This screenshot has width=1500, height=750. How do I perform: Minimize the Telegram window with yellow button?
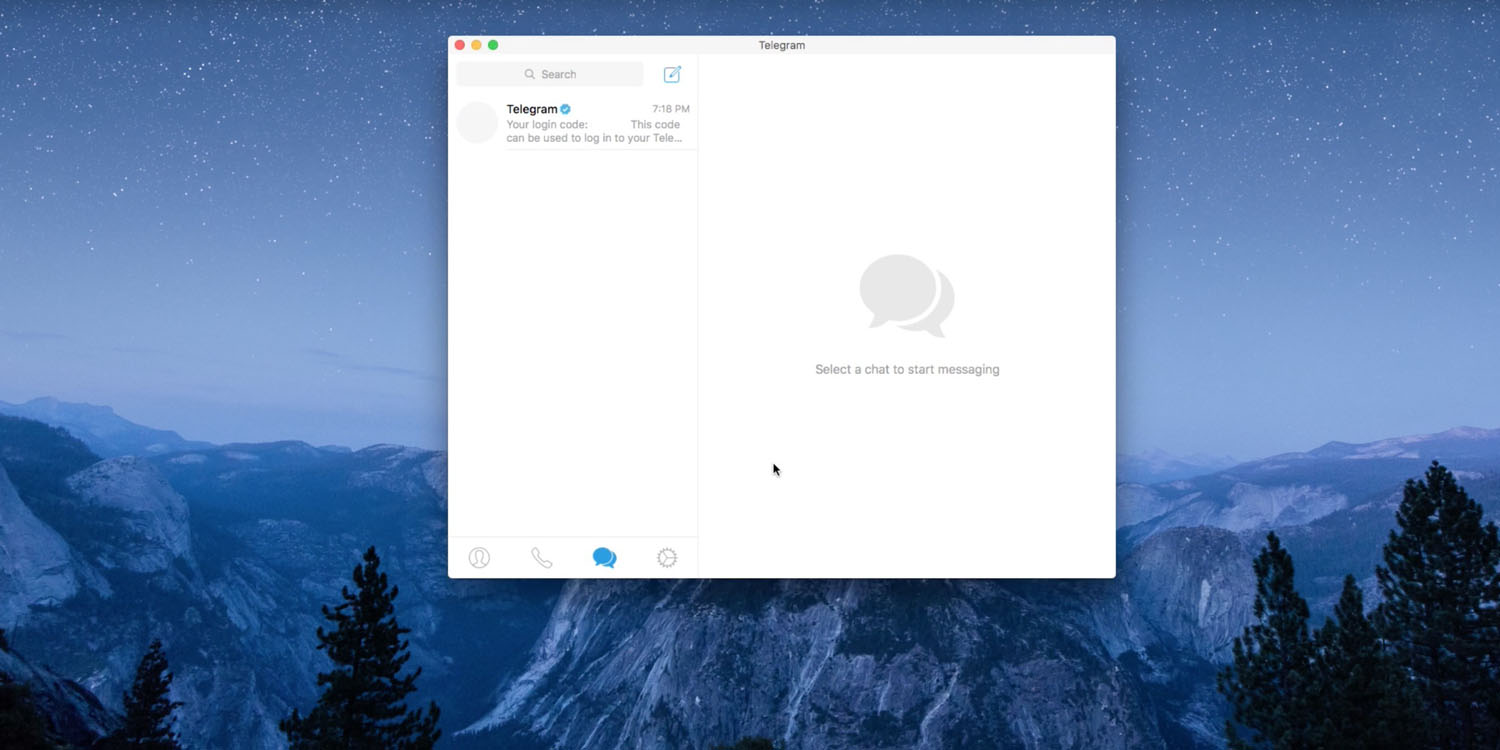pos(476,45)
